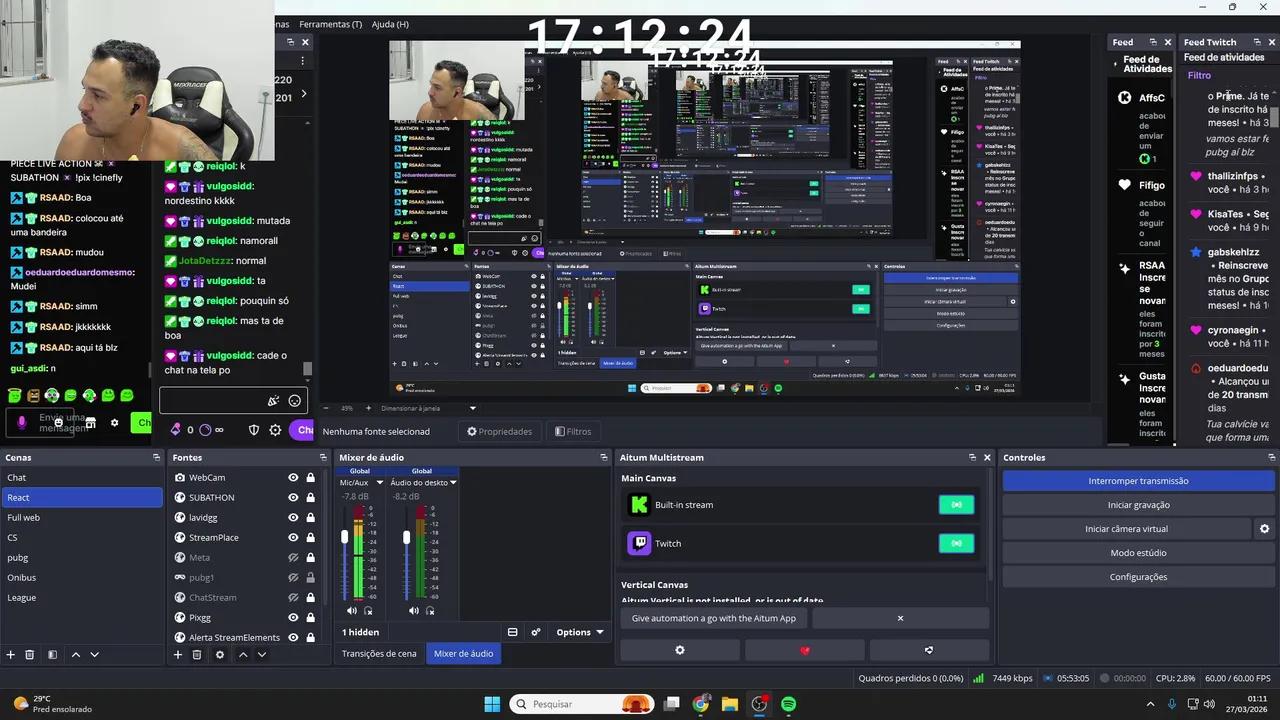Move source up in Fontes toolbar
Screen dimensions: 1280x720
tap(242, 655)
